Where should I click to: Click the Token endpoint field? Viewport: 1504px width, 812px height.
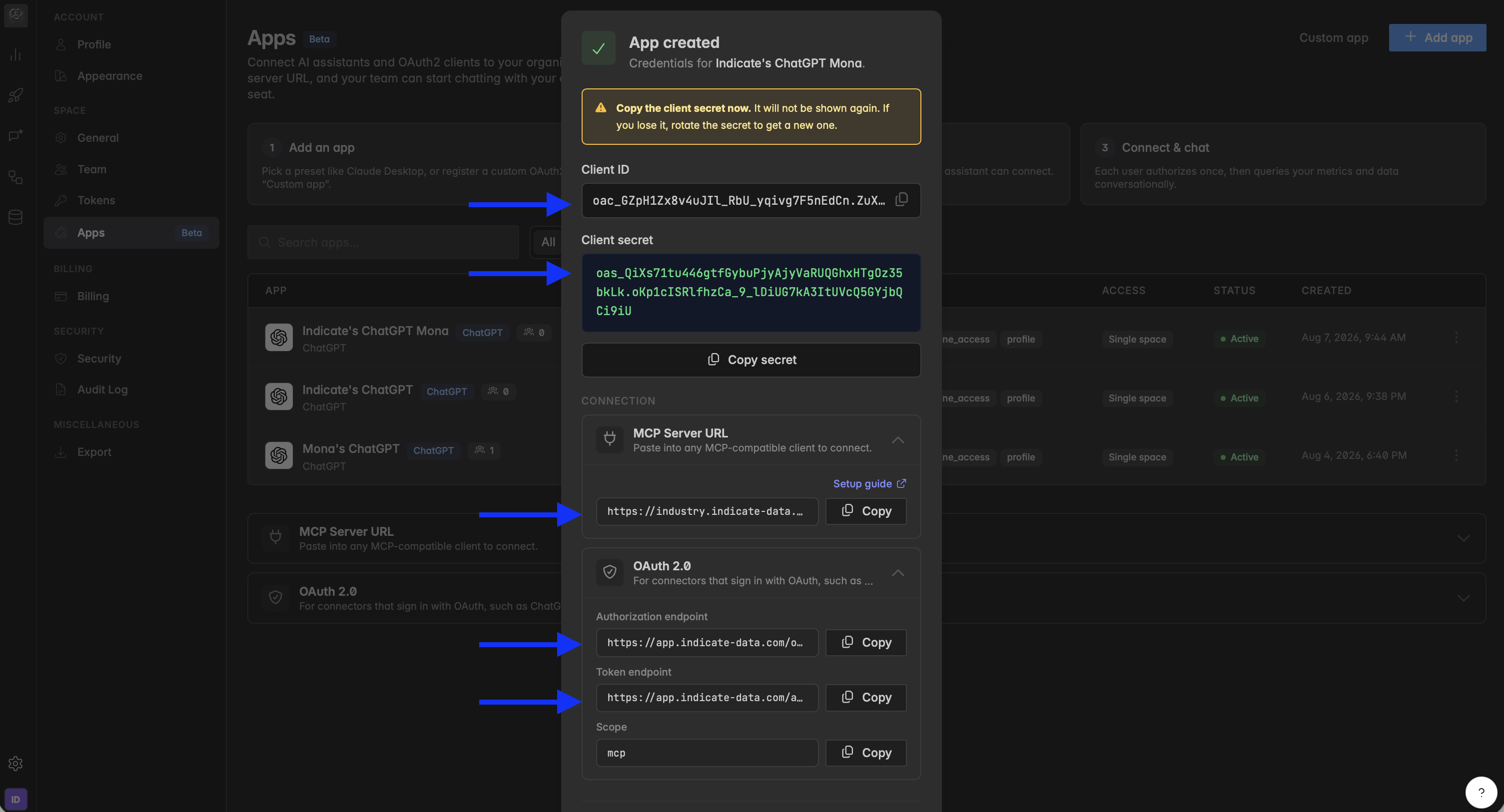(707, 697)
